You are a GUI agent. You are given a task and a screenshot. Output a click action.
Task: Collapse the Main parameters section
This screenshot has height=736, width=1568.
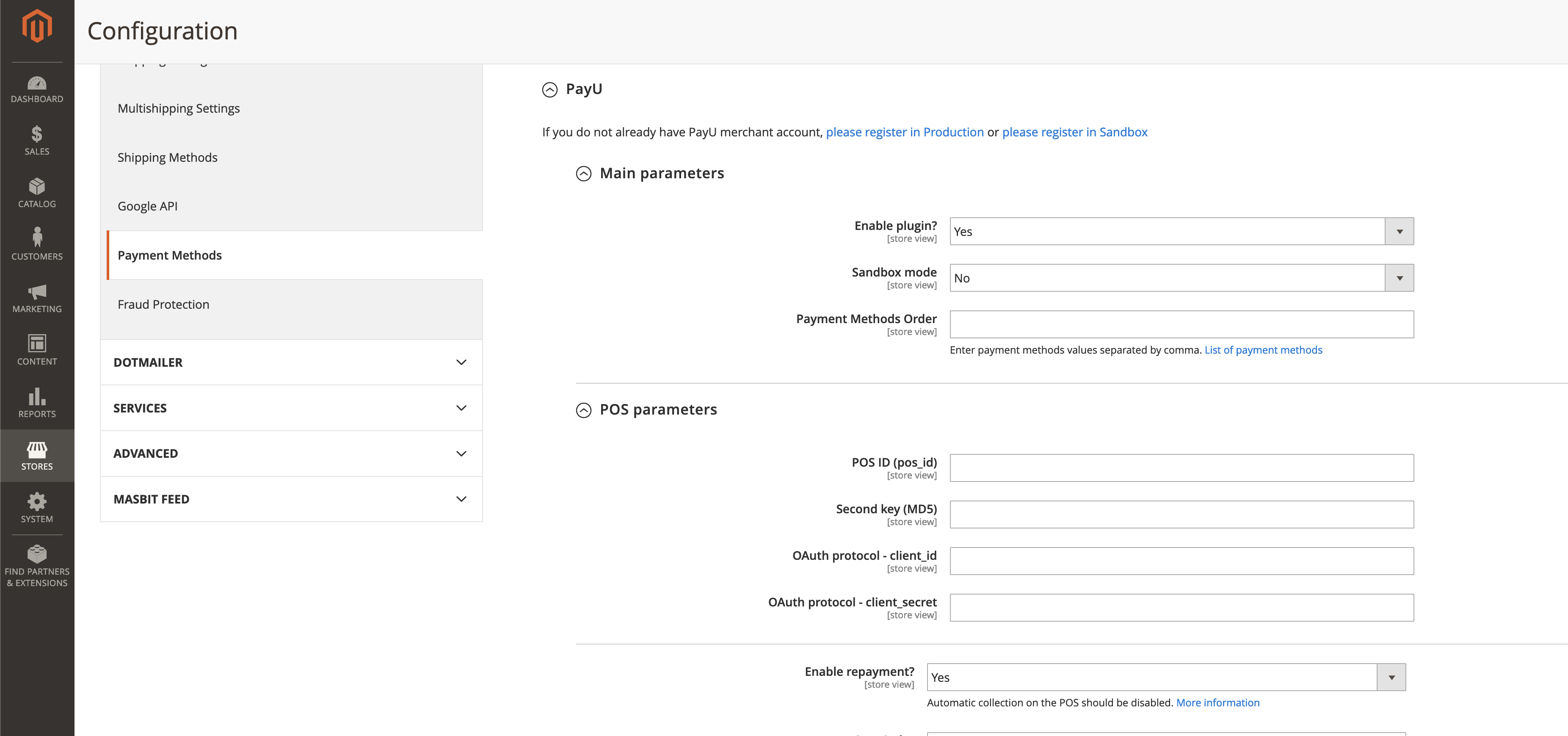(583, 174)
